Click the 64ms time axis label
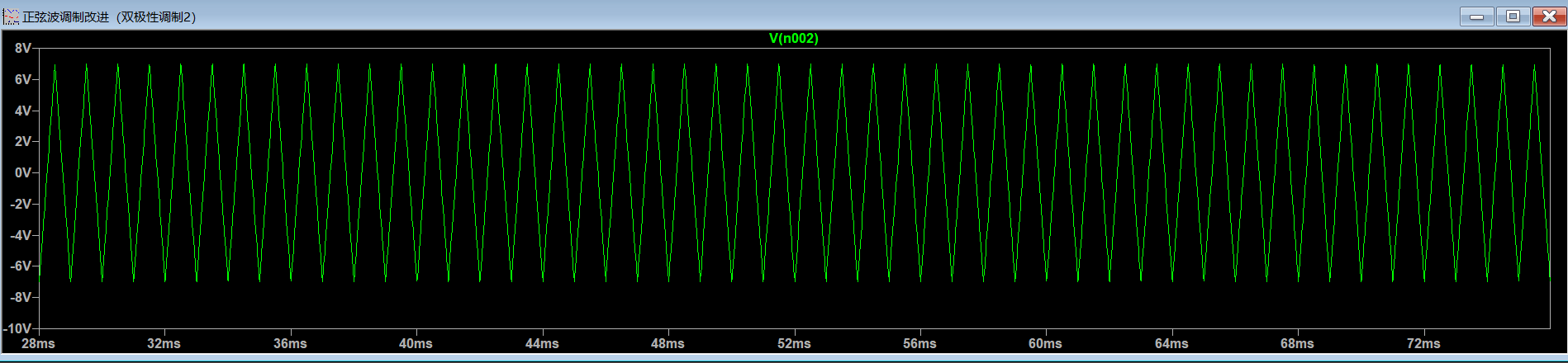The image size is (1568, 363). [1171, 344]
